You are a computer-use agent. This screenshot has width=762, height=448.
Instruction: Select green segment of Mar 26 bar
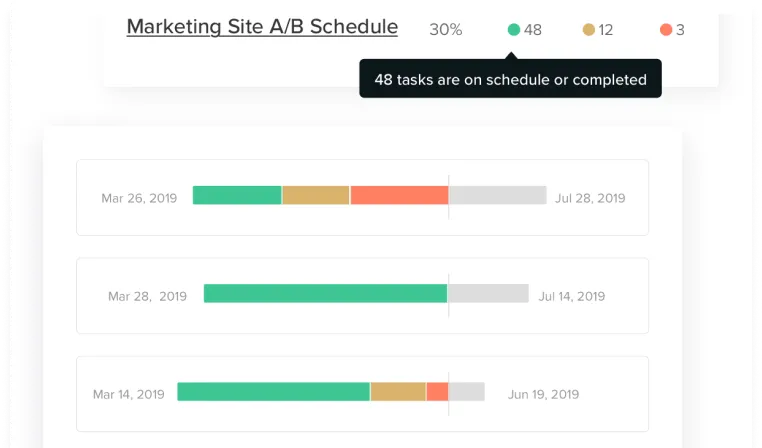click(x=237, y=195)
